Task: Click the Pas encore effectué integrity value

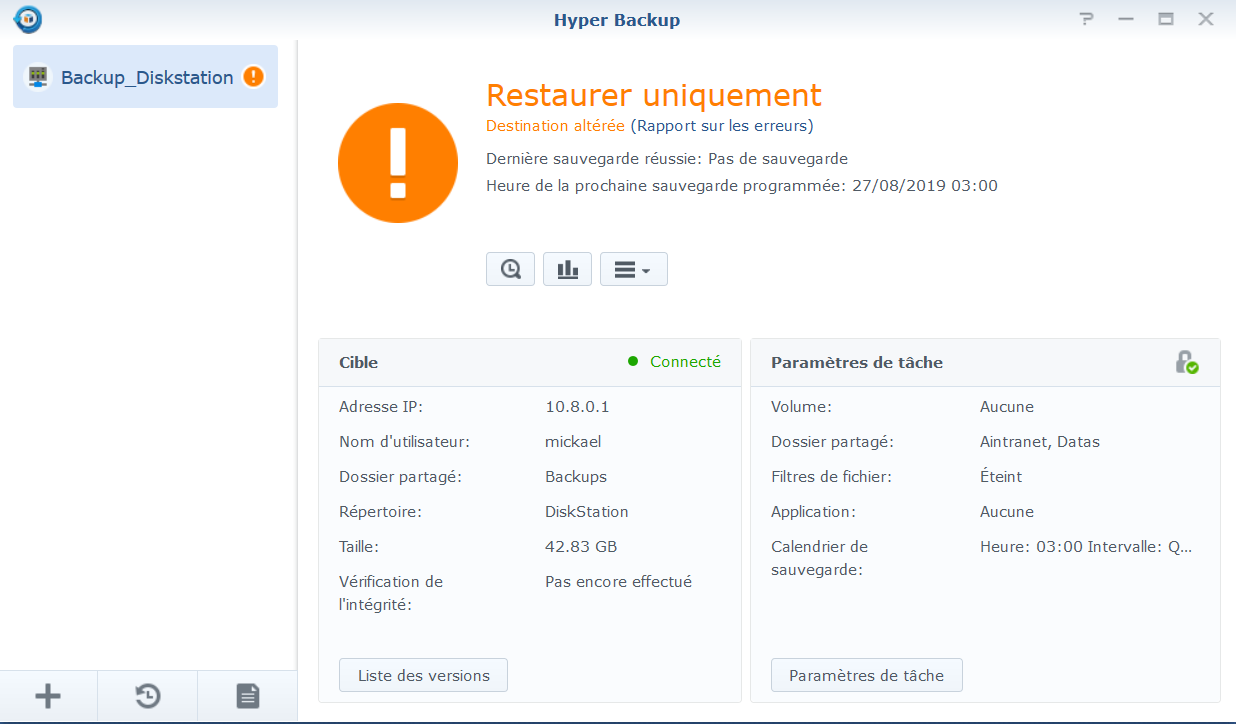Action: (x=618, y=582)
